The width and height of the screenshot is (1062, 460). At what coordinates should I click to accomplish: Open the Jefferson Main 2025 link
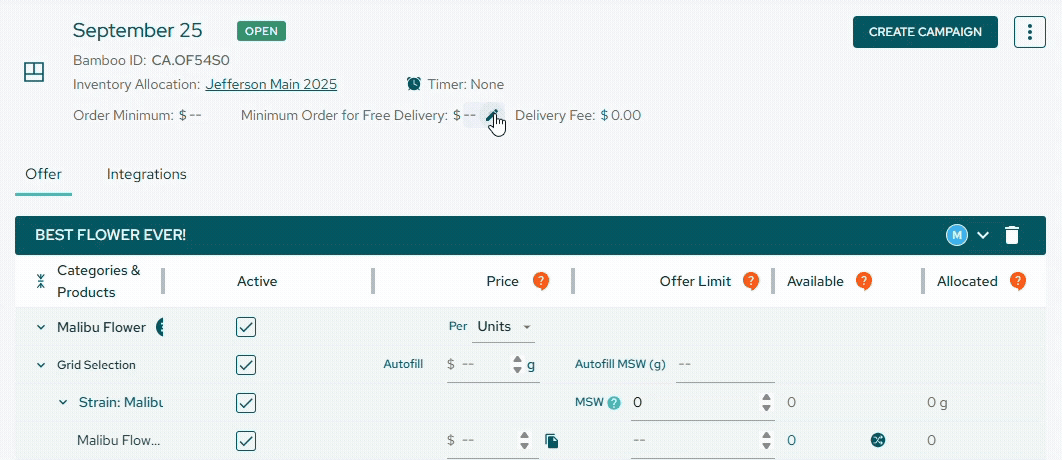(271, 85)
